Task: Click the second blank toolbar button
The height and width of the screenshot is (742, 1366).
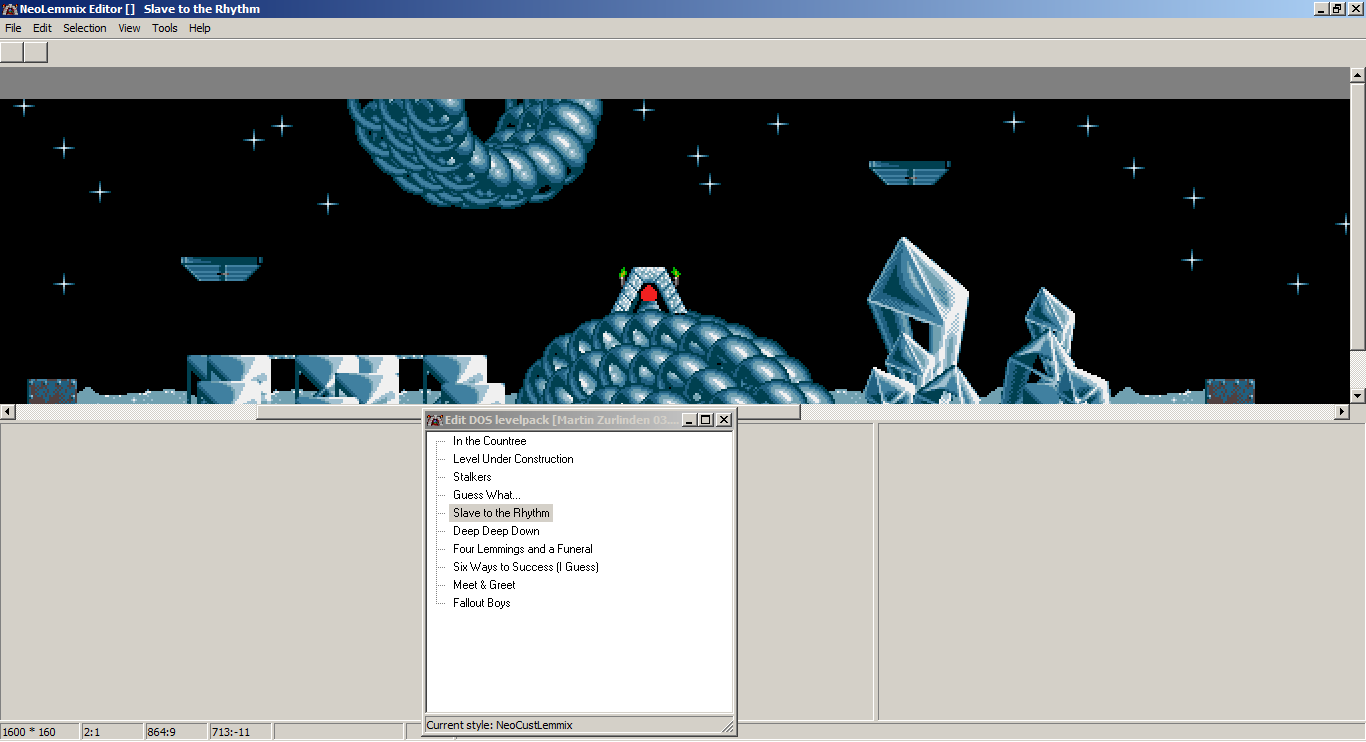Action: coord(36,52)
